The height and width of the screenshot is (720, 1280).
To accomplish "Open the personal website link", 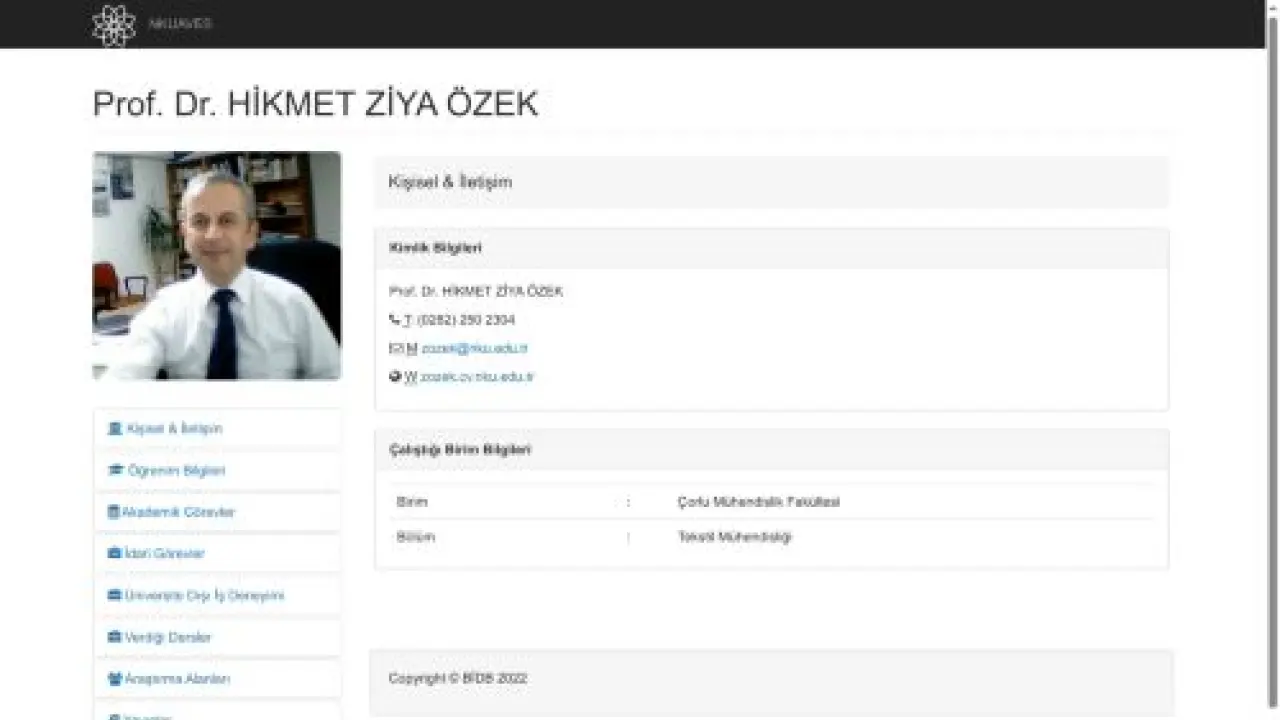I will 477,377.
